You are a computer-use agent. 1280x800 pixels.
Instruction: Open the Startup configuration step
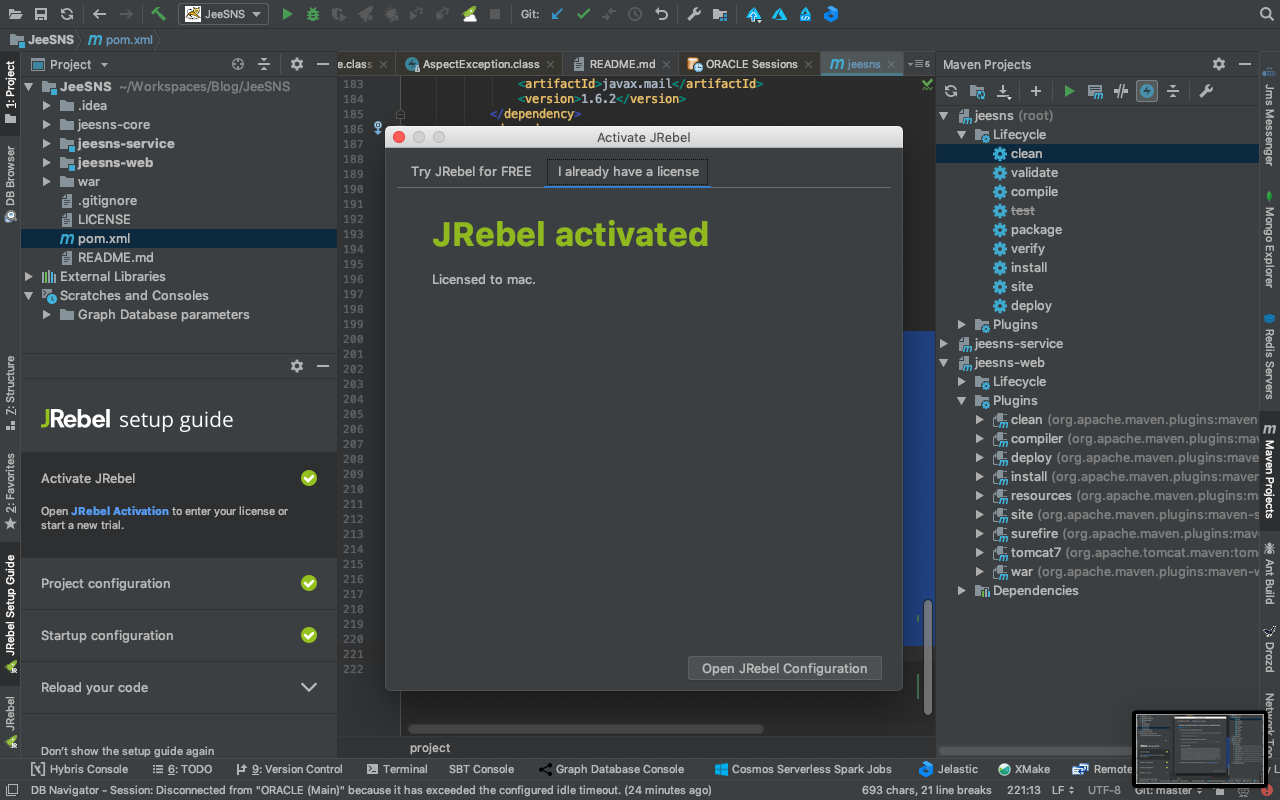179,635
